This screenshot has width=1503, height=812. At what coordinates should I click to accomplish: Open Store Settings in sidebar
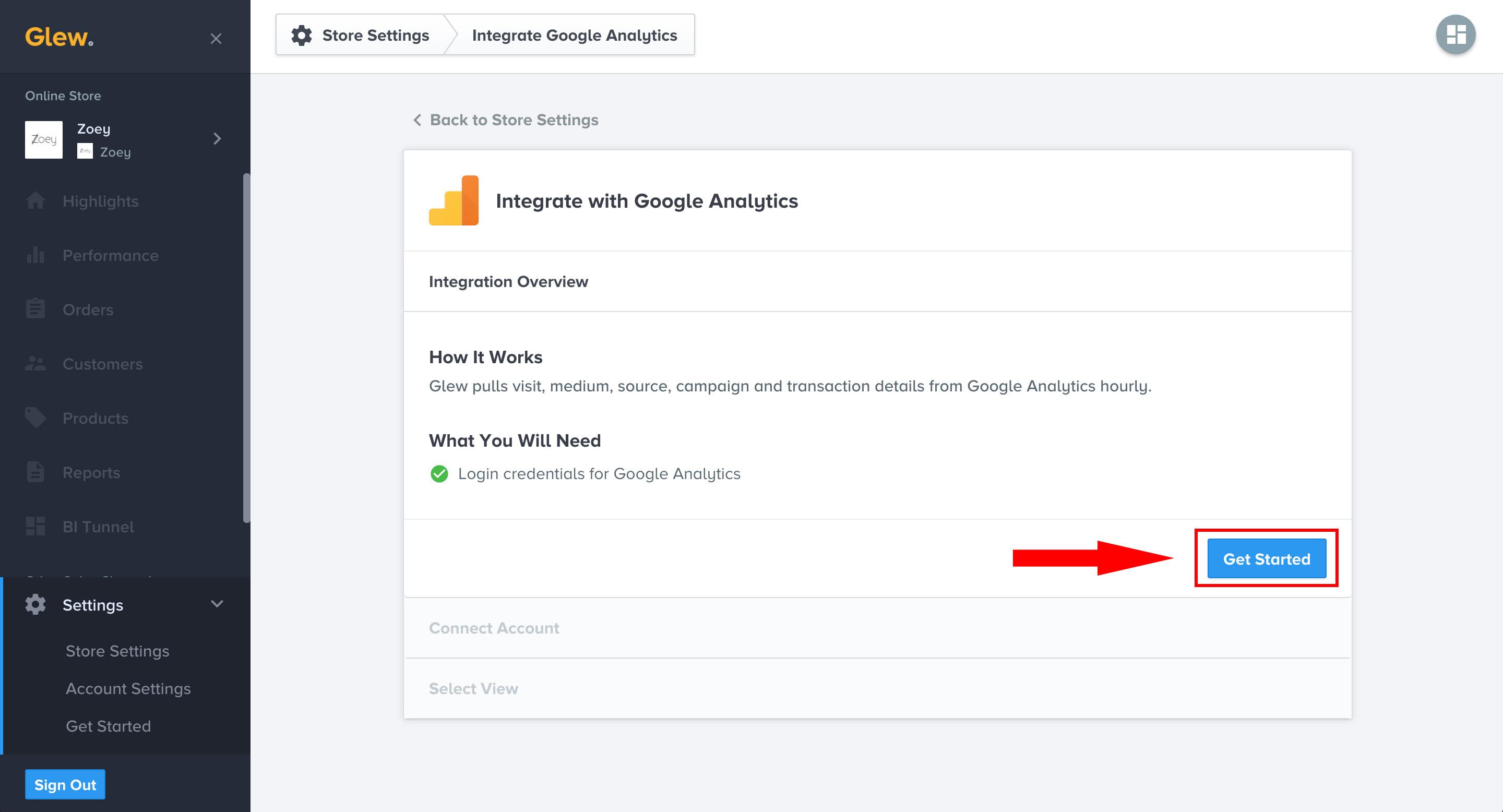click(117, 651)
